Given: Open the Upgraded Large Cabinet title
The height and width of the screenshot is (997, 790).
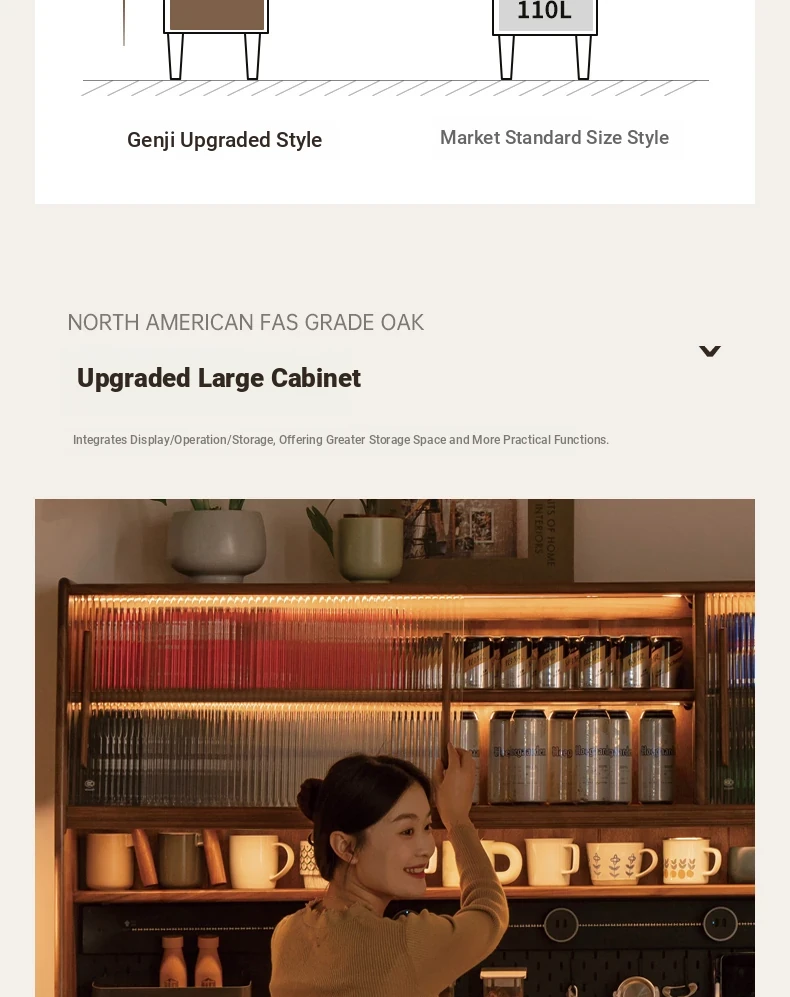Looking at the screenshot, I should click(x=219, y=378).
